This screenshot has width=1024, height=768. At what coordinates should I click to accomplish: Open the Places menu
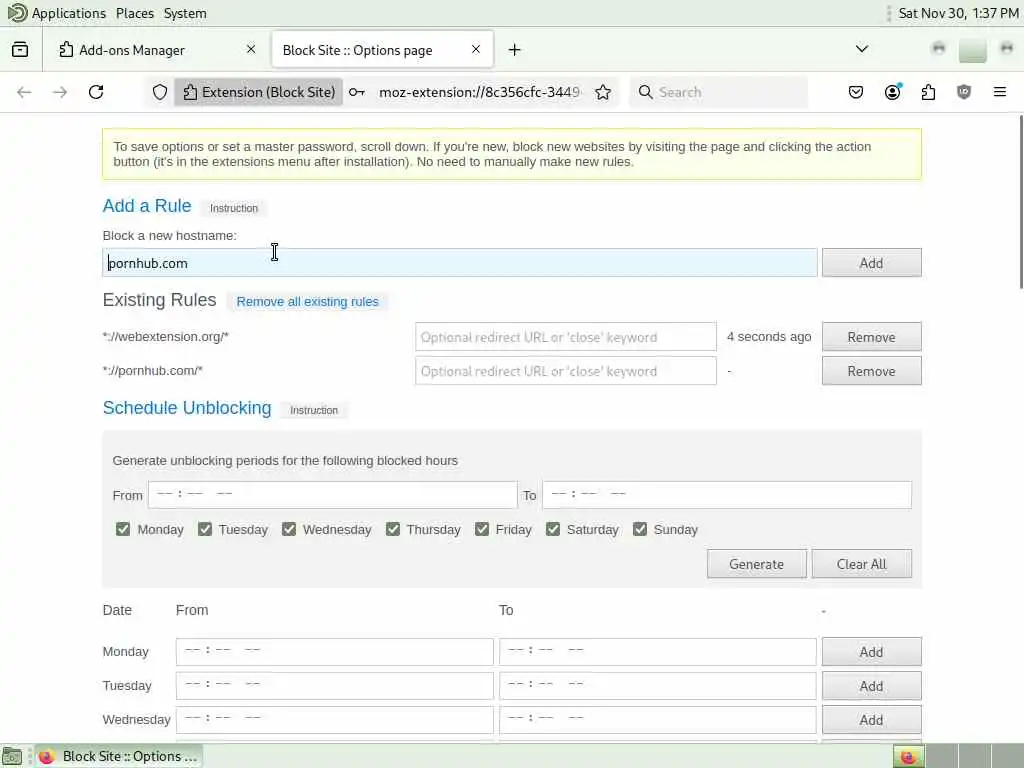click(135, 13)
